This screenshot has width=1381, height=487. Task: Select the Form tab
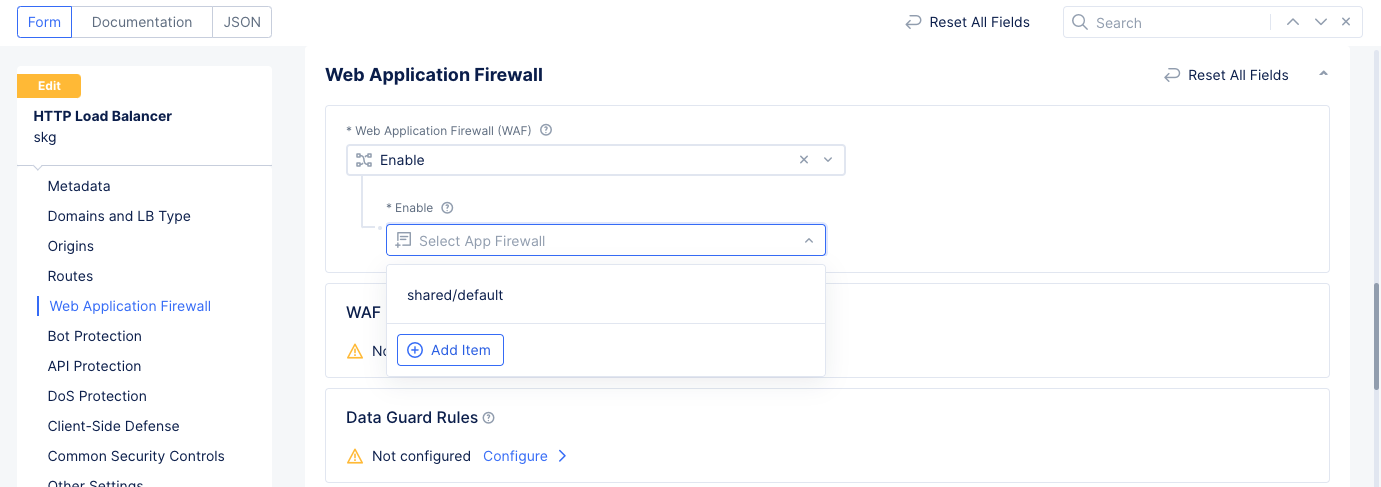pyautogui.click(x=44, y=22)
